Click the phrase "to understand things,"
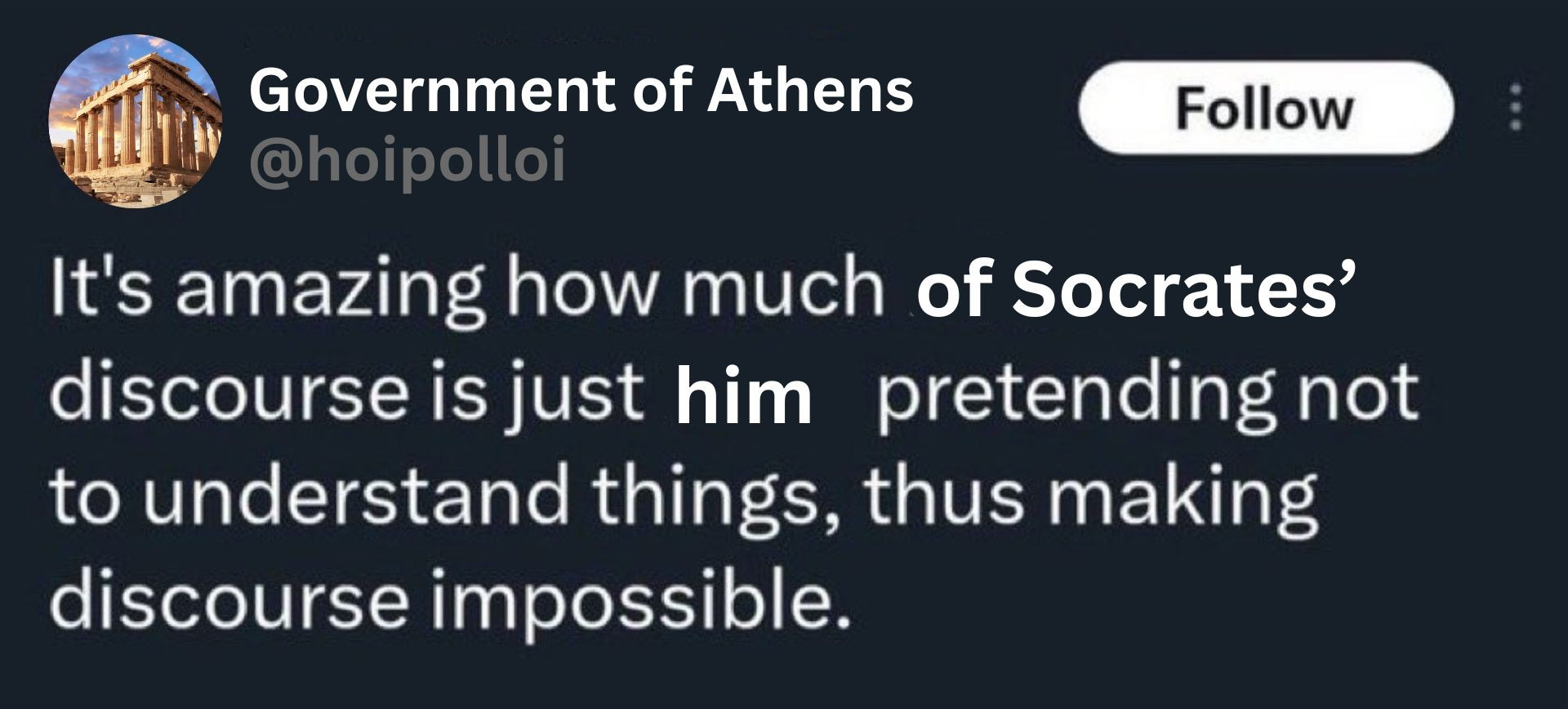This screenshot has height=709, width=1568. pos(435,496)
